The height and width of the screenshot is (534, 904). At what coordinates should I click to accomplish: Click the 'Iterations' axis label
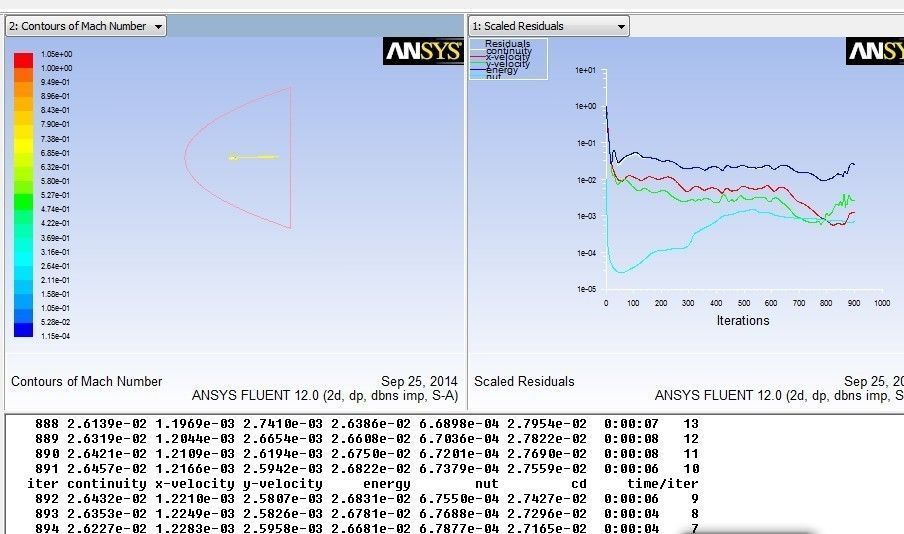[743, 321]
